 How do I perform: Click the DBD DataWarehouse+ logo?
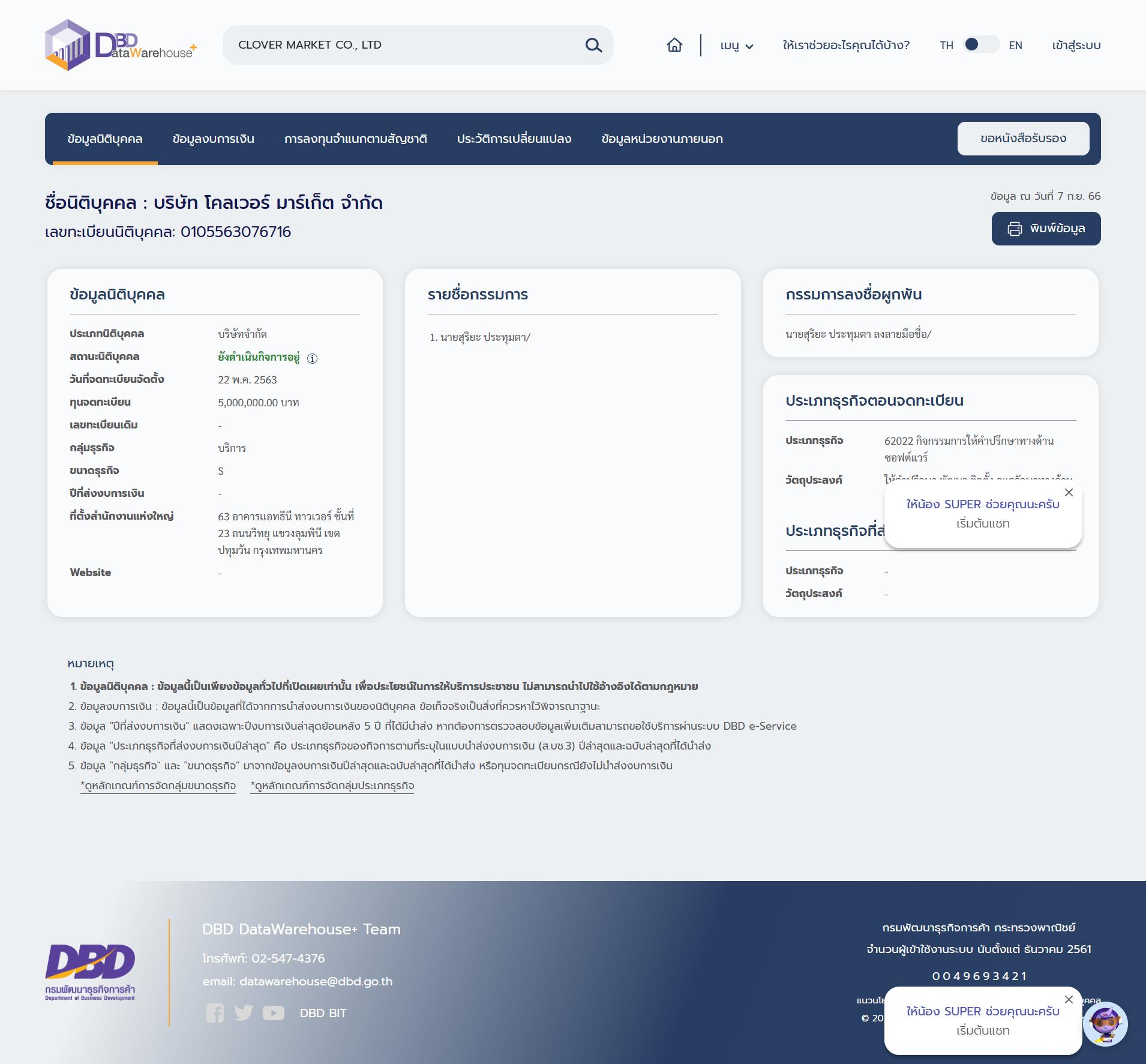click(x=121, y=45)
